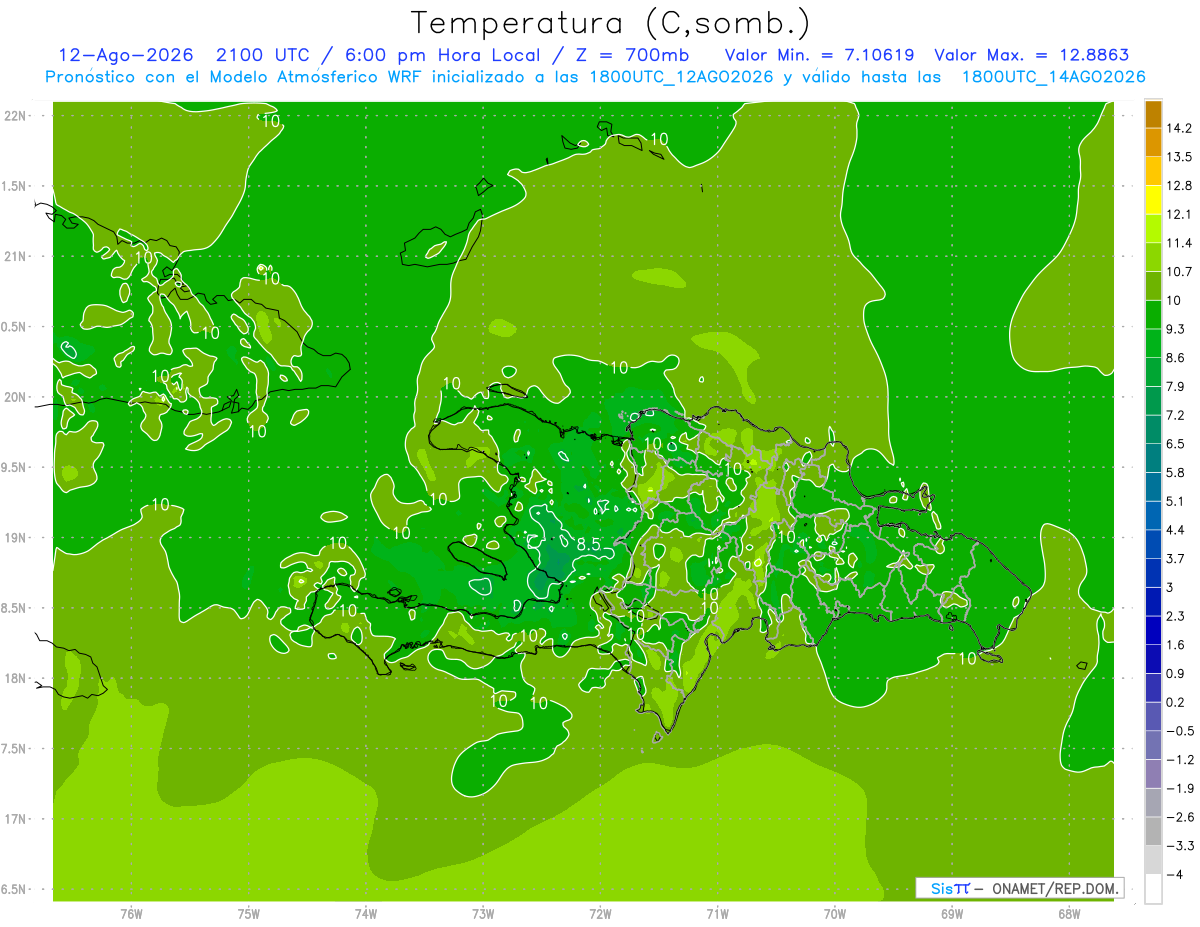Click the legend value "11.4"

point(1180,243)
